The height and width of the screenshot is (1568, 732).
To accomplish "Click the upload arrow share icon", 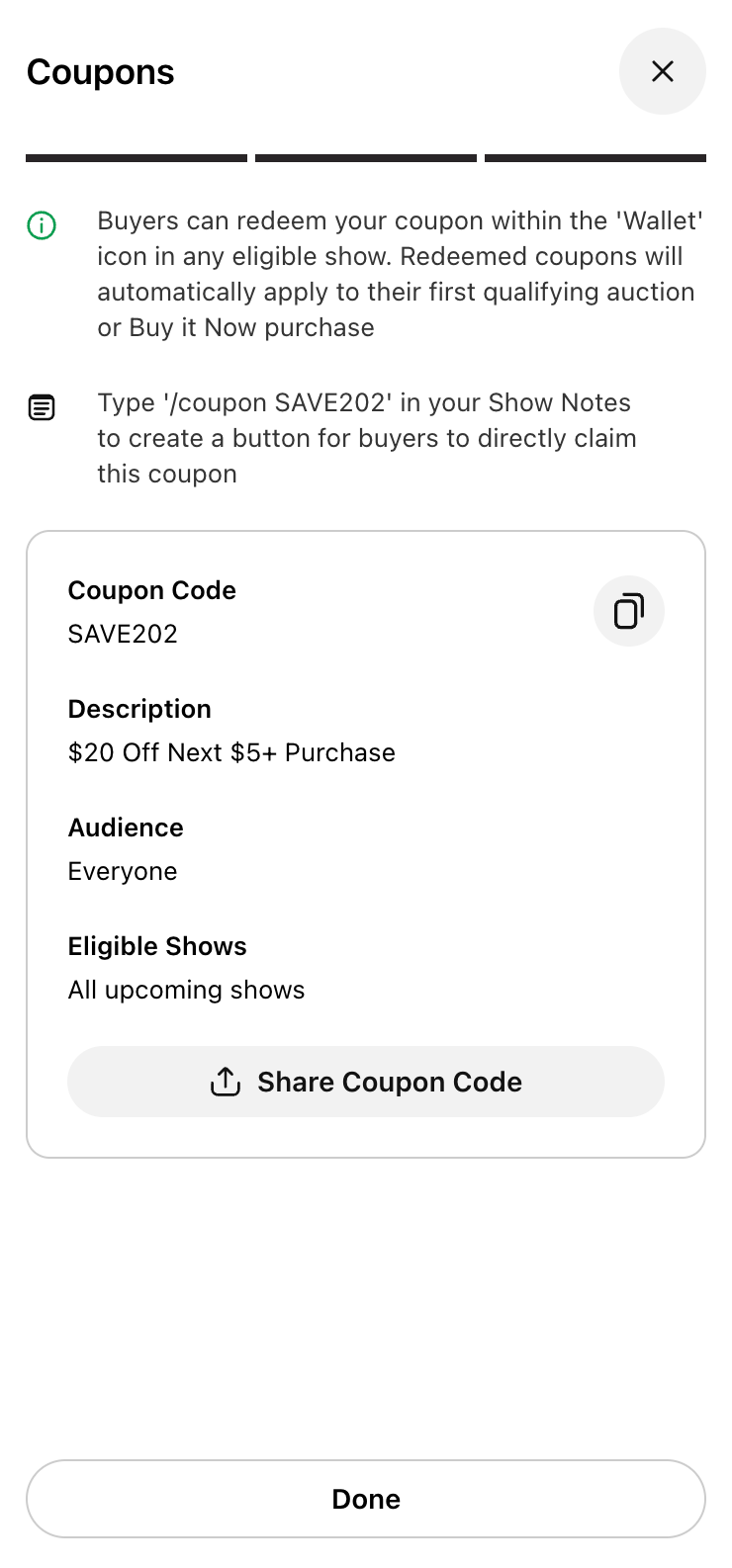I will coord(226,1082).
